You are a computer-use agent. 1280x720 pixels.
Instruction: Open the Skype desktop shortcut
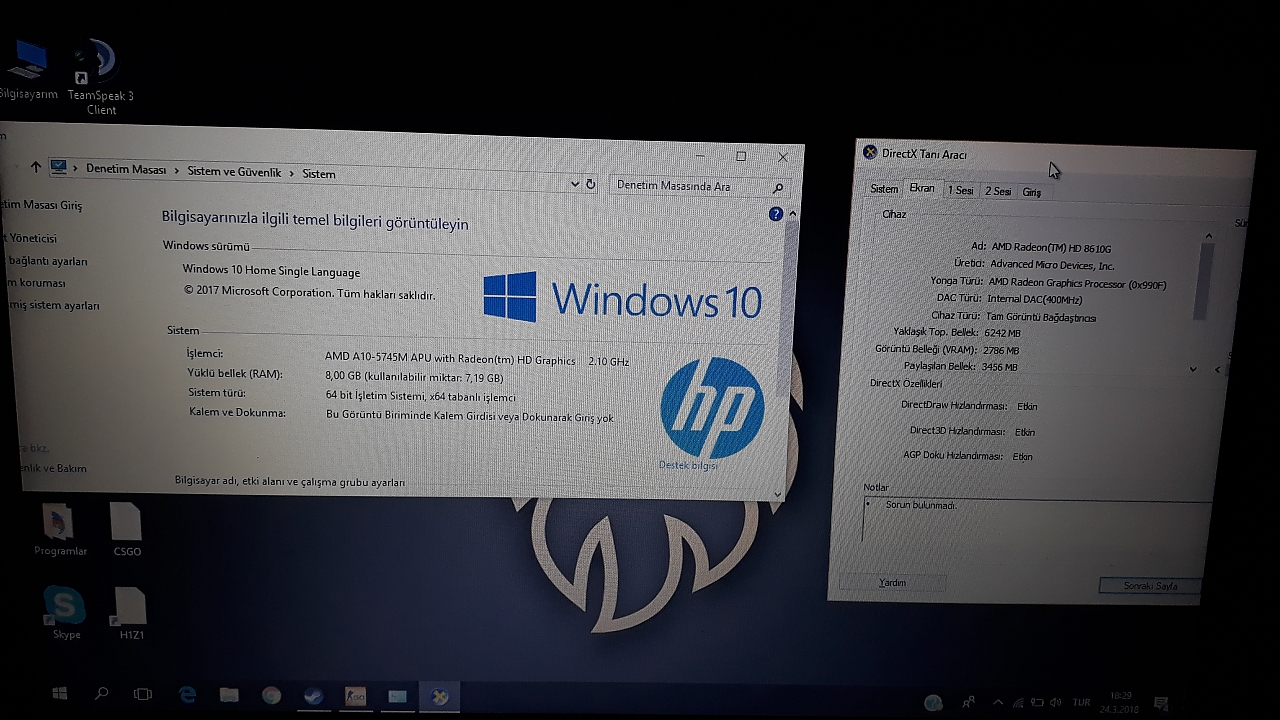(x=66, y=612)
